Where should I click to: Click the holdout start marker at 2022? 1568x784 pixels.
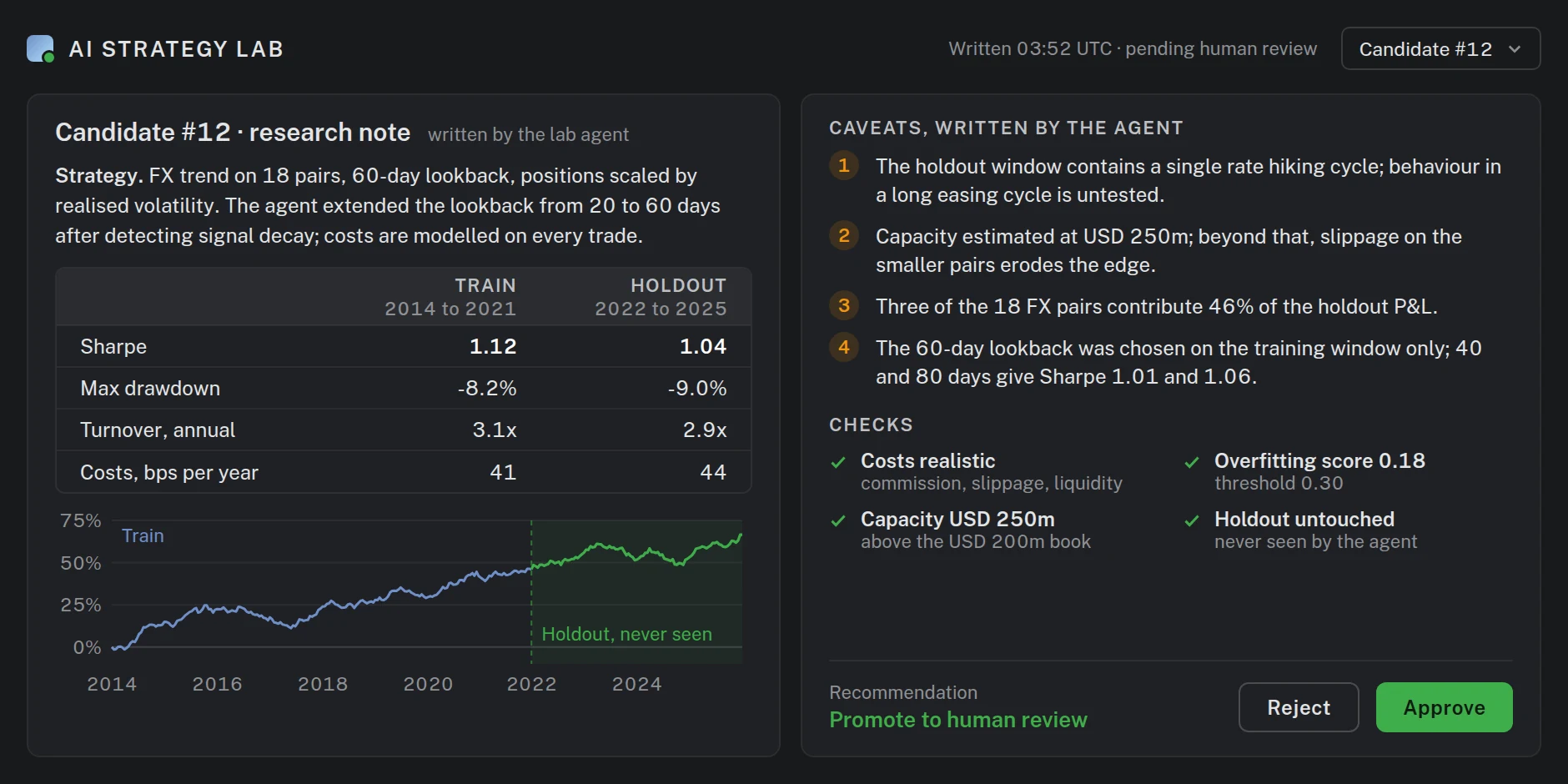pos(531,592)
